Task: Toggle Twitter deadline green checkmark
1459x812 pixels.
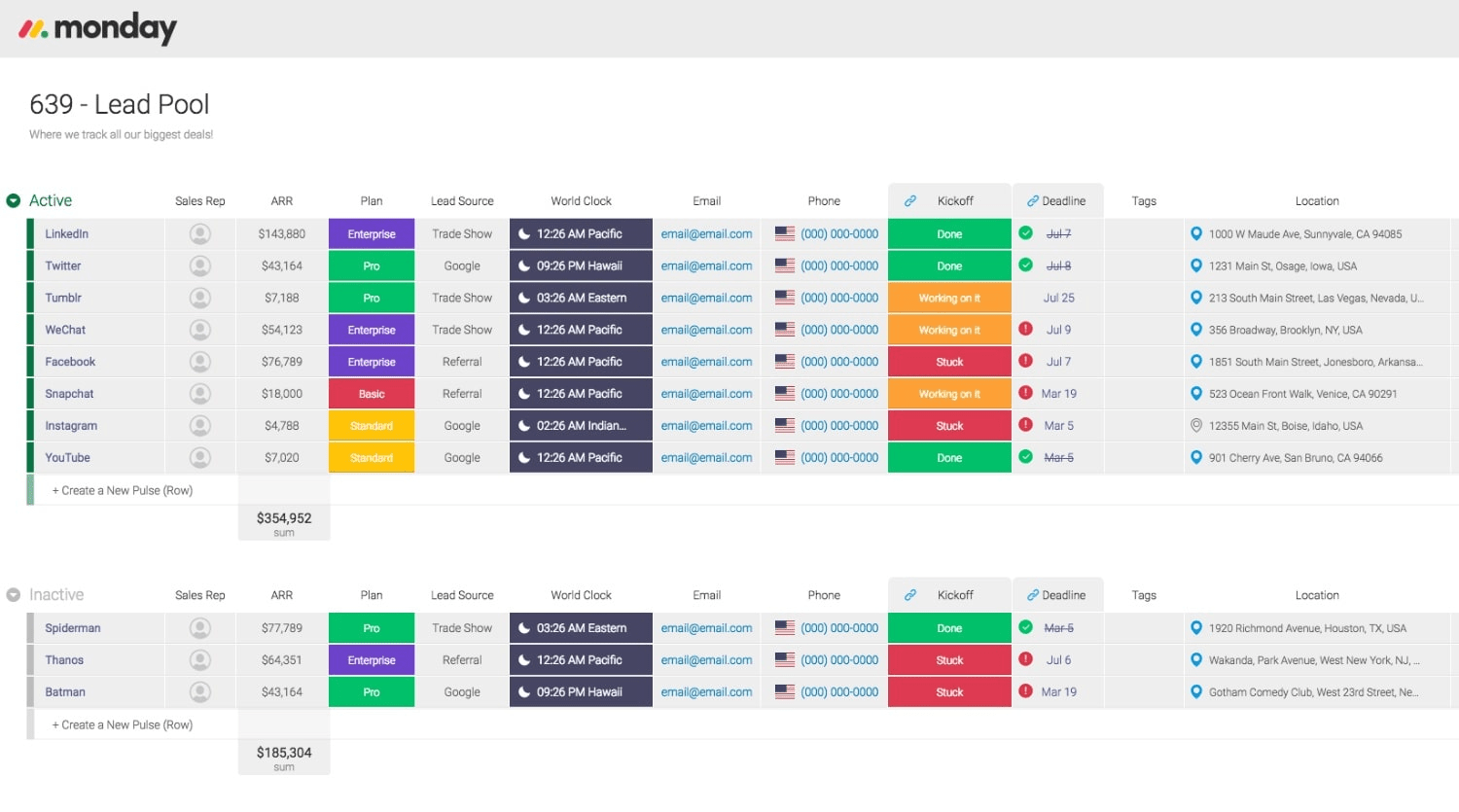Action: (x=1025, y=265)
